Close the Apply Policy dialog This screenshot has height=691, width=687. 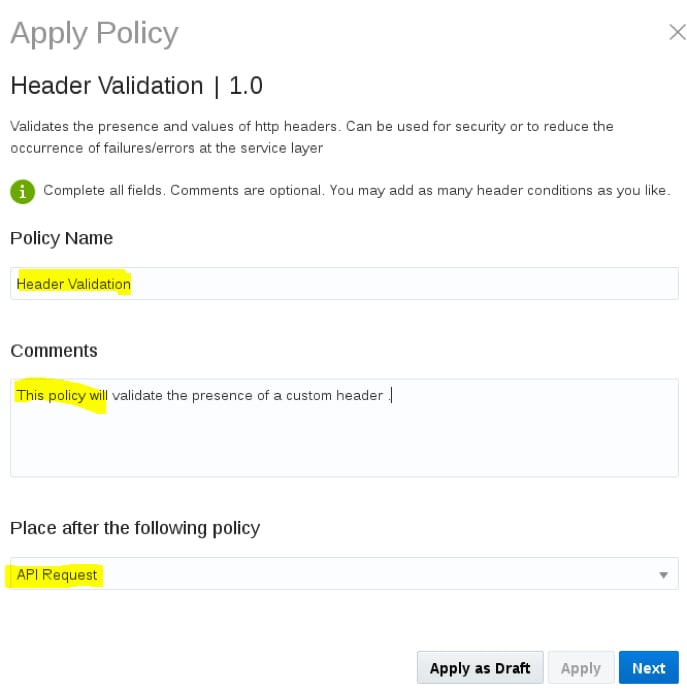click(x=677, y=33)
